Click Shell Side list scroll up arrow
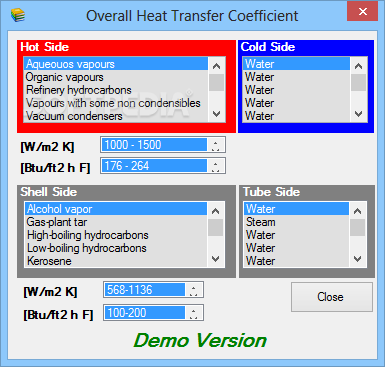 click(216, 211)
